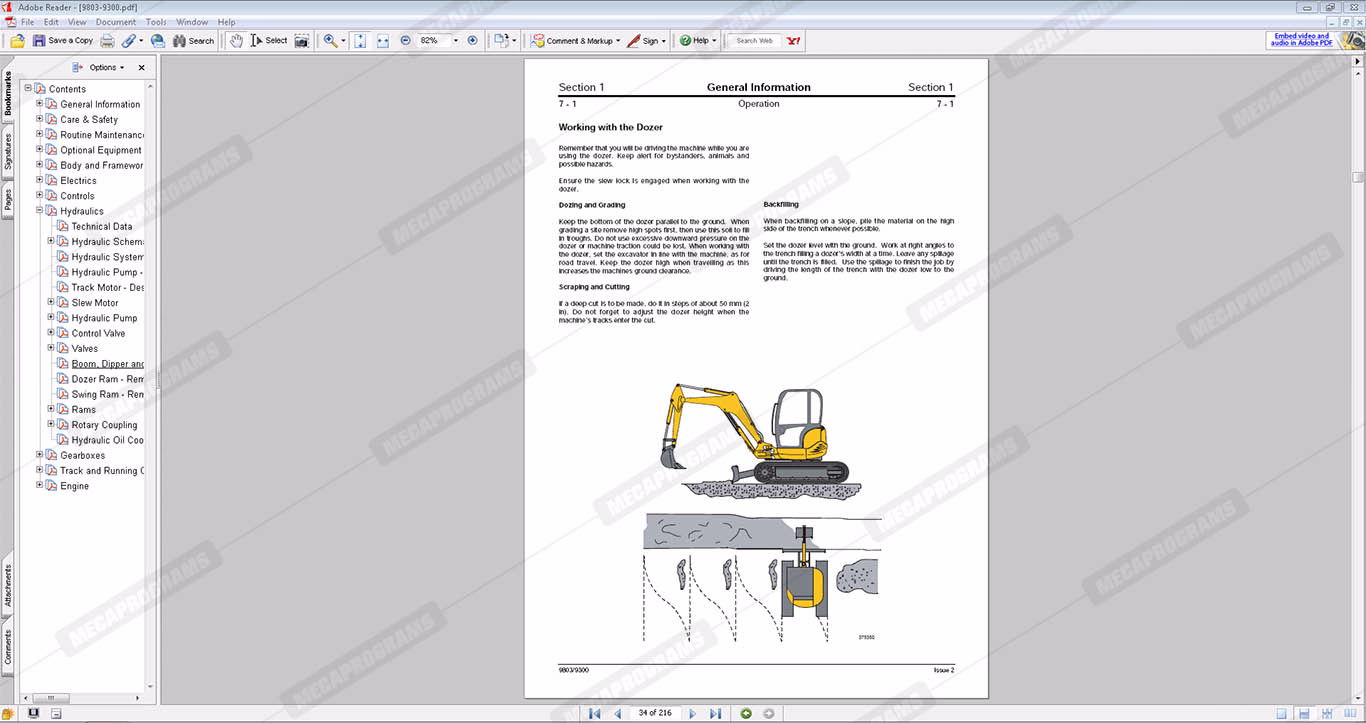Click the Yahoo search icon
The height and width of the screenshot is (723, 1366).
794,41
